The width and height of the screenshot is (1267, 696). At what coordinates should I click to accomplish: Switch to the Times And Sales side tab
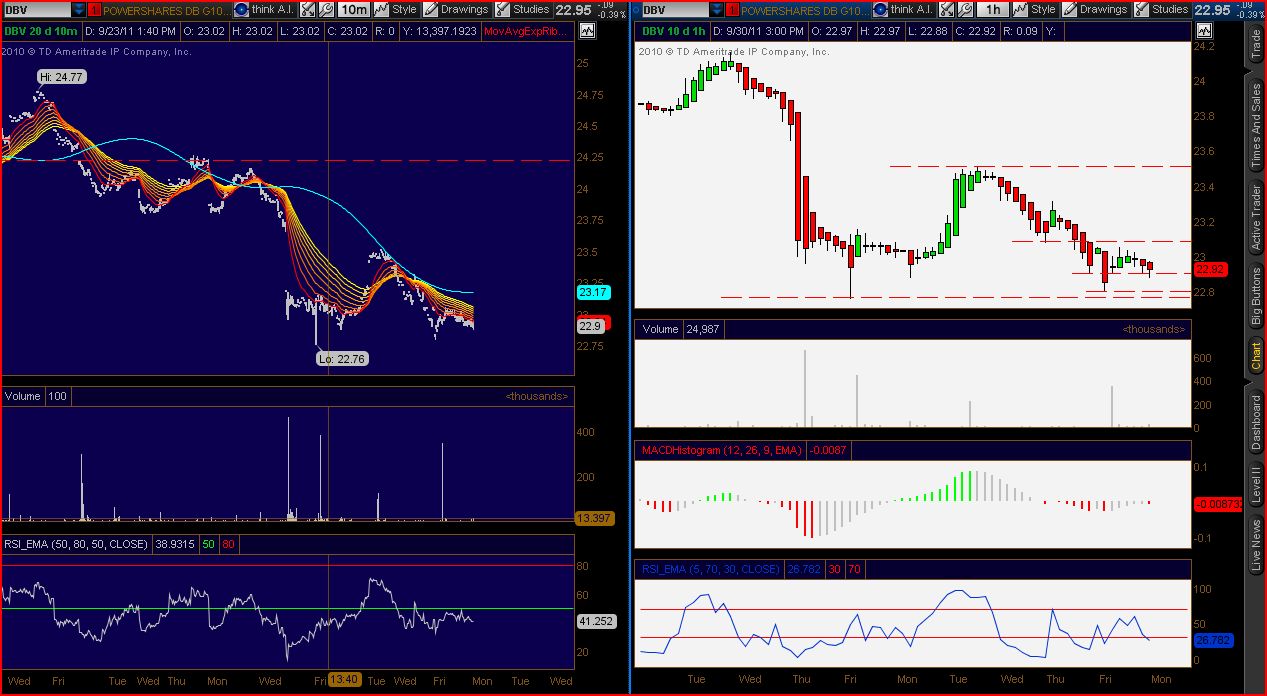pyautogui.click(x=1256, y=125)
